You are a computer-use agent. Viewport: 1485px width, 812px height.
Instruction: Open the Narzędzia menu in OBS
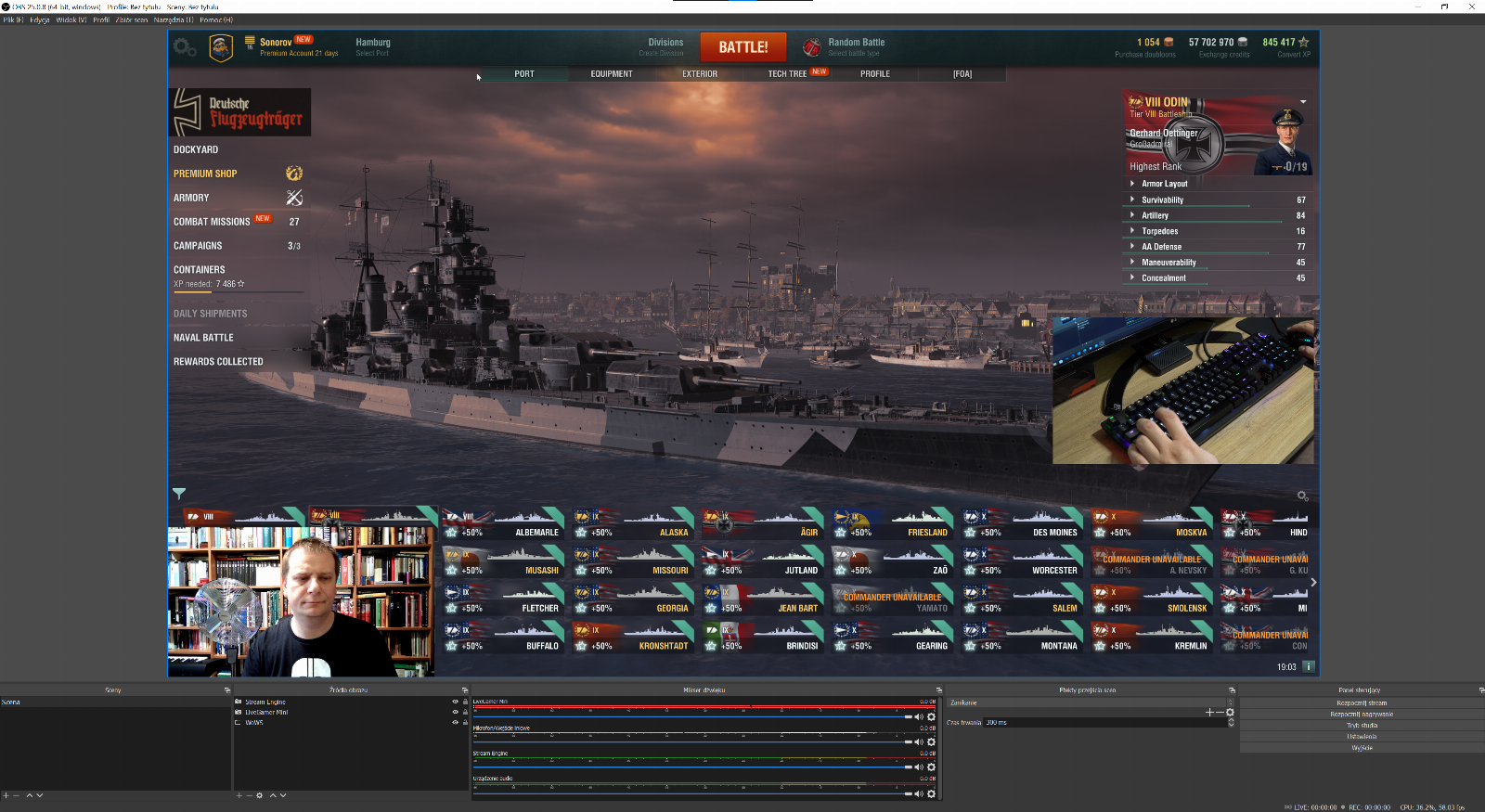pos(174,19)
